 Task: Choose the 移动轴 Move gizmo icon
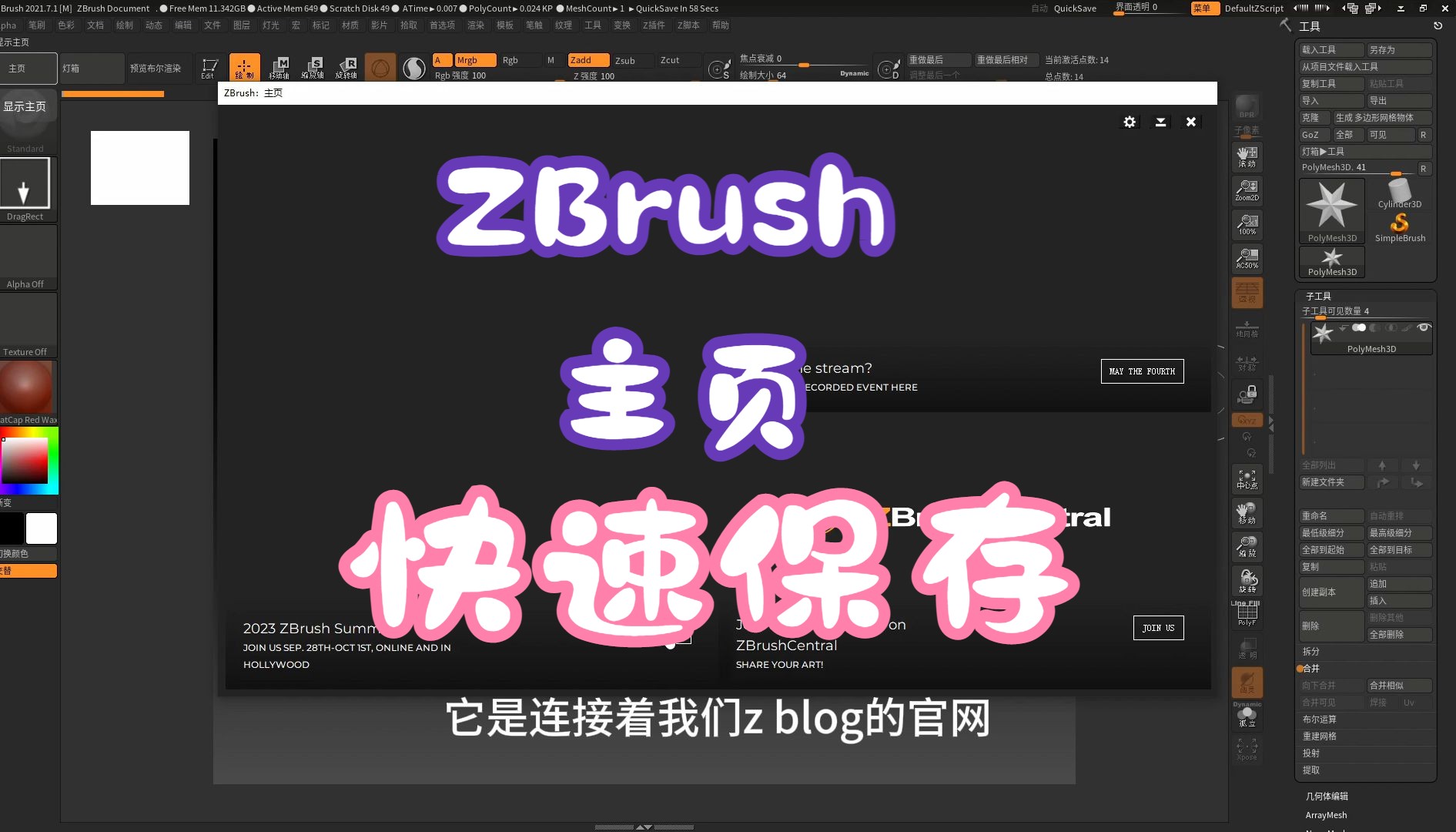(x=279, y=68)
